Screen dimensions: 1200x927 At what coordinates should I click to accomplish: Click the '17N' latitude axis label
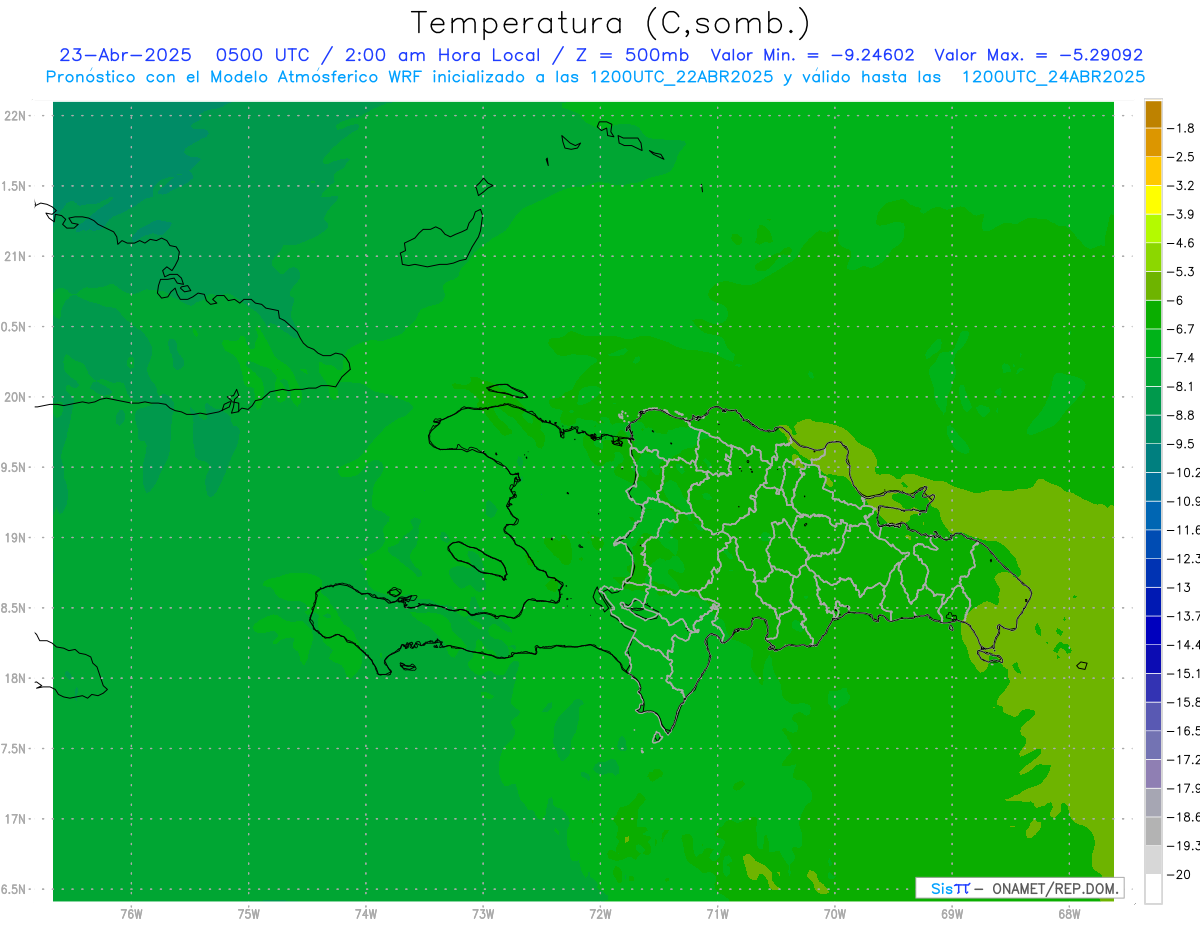click(x=15, y=819)
